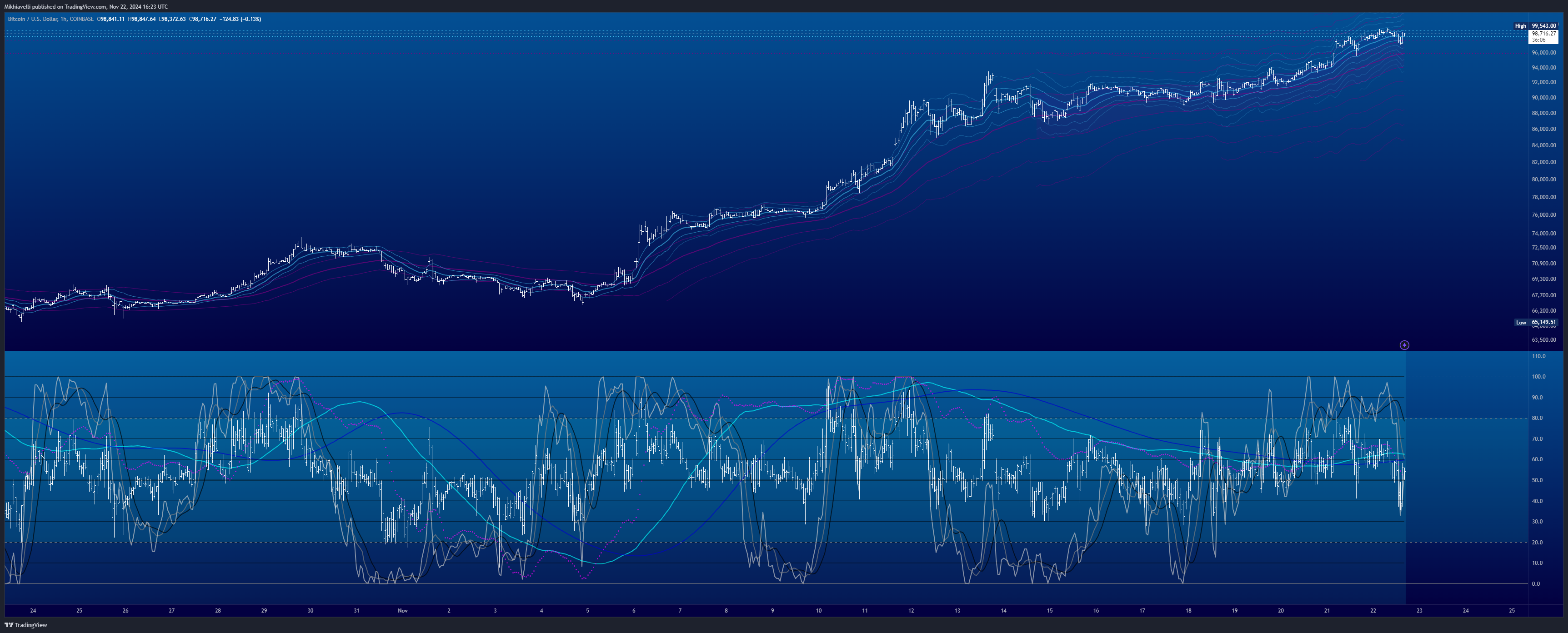The image size is (1568, 633).
Task: Click date 6 on the time axis
Action: 634,610
